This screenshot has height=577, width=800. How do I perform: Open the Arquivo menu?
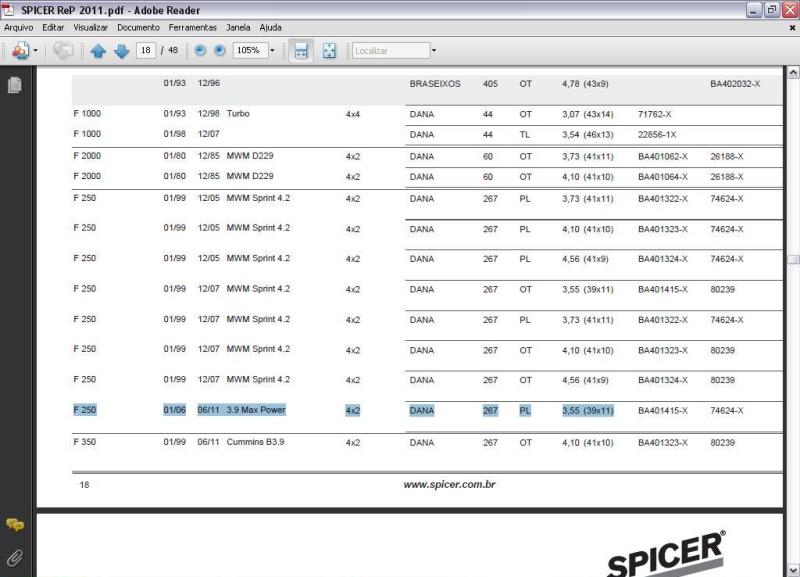point(18,28)
